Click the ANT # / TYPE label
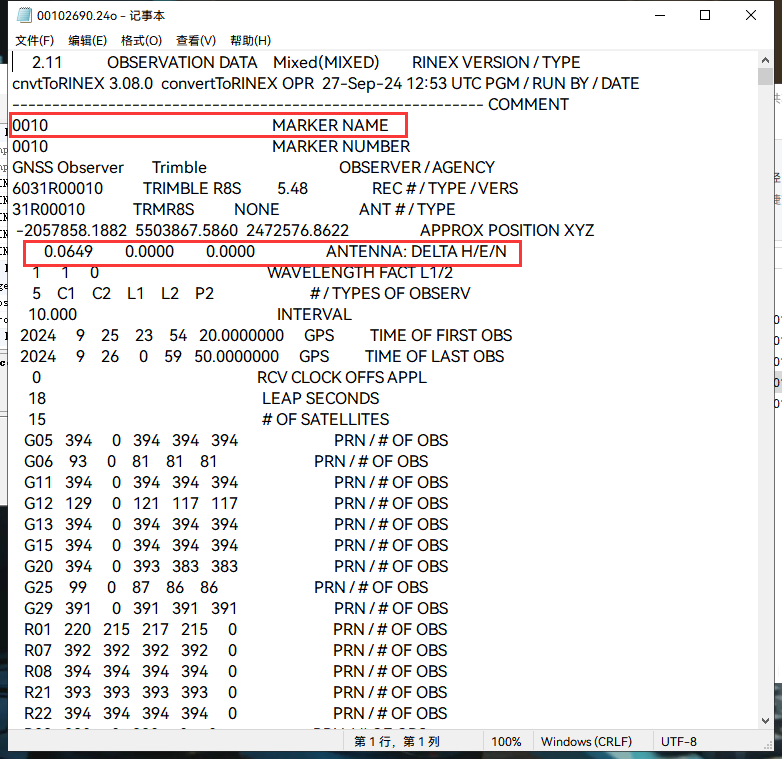This screenshot has width=782, height=759. pos(407,209)
